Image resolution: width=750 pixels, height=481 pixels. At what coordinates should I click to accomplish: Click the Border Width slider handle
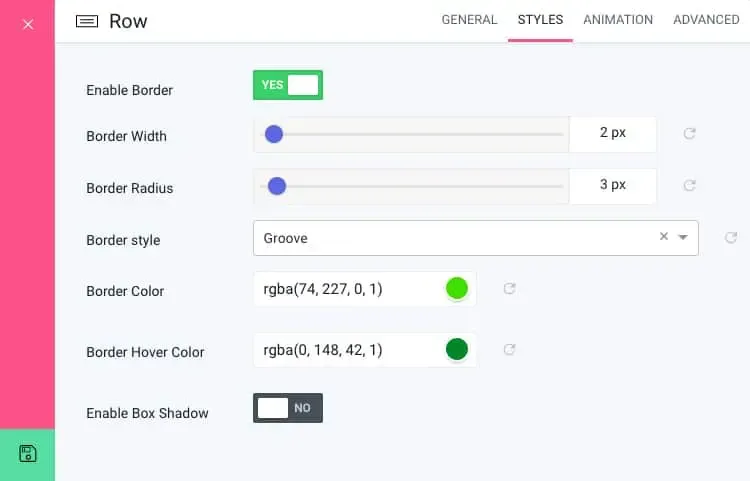[274, 134]
